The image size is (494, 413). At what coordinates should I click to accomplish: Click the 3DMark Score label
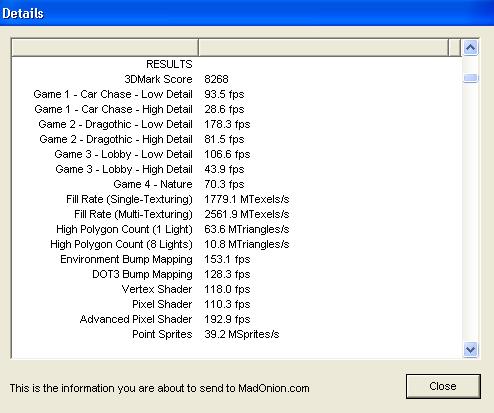click(x=158, y=79)
